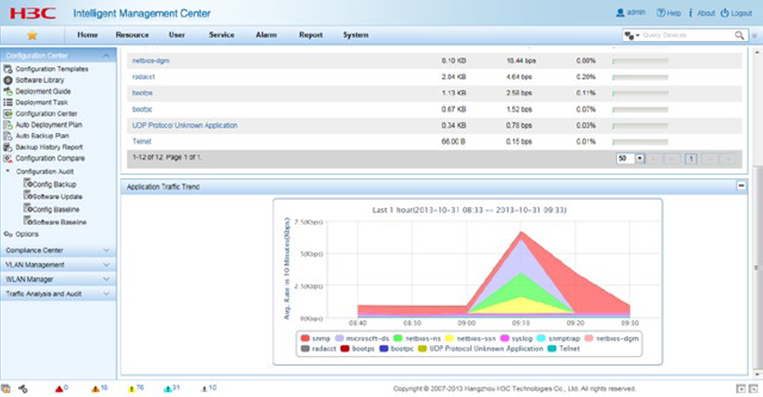
Task: Open the Deployment Guide item
Action: (x=43, y=91)
